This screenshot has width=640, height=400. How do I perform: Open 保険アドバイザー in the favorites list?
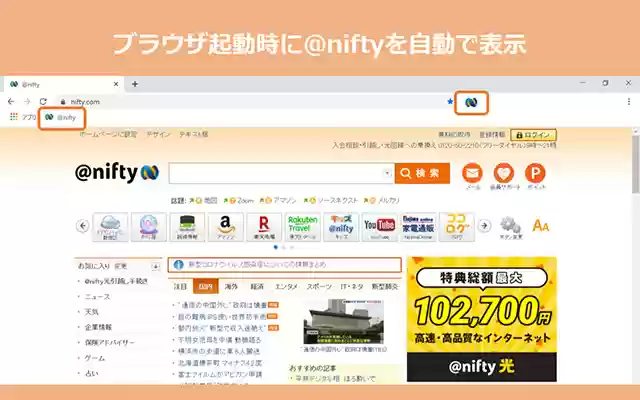click(x=109, y=342)
